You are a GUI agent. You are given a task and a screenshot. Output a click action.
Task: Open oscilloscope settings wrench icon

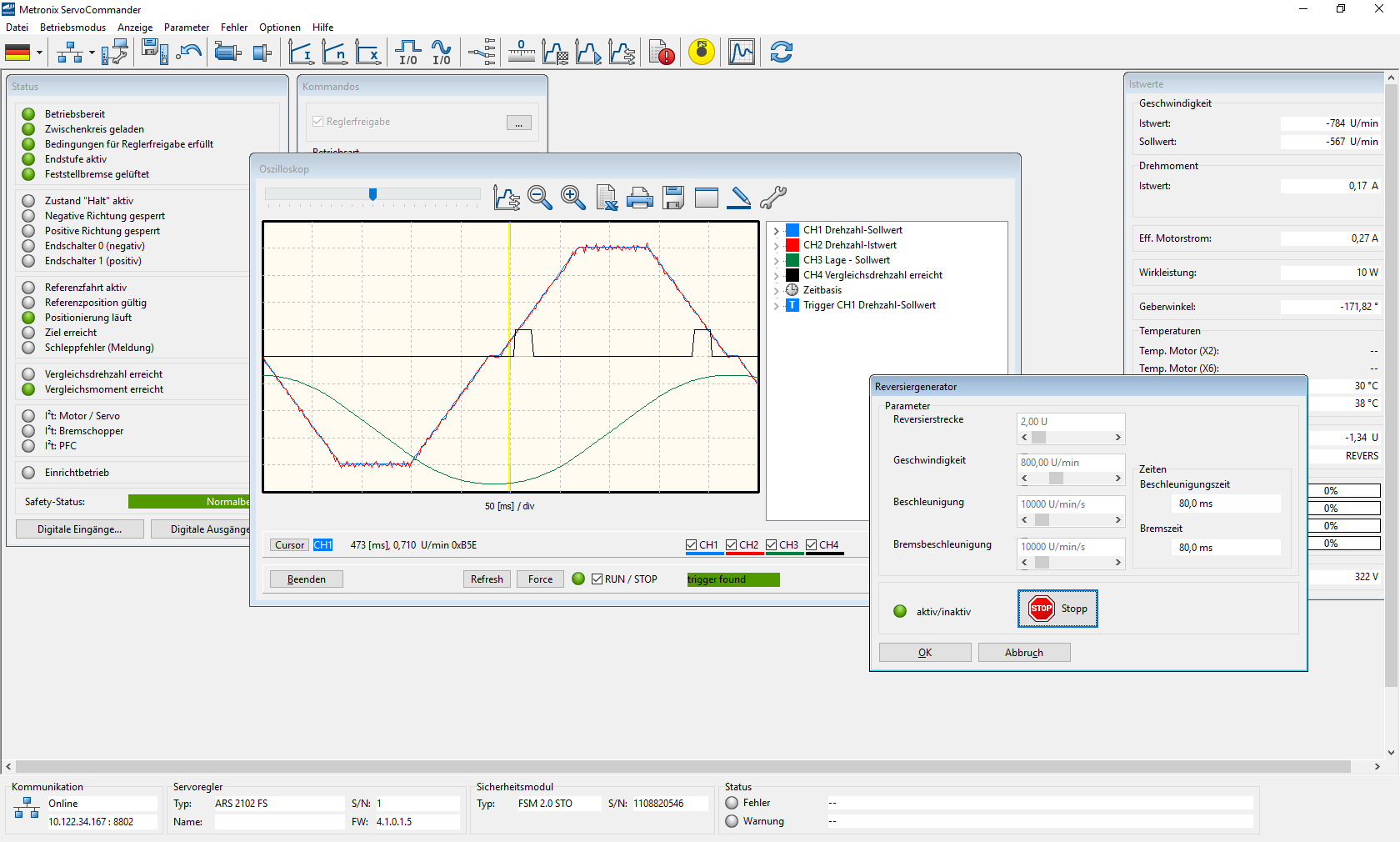pos(773,198)
